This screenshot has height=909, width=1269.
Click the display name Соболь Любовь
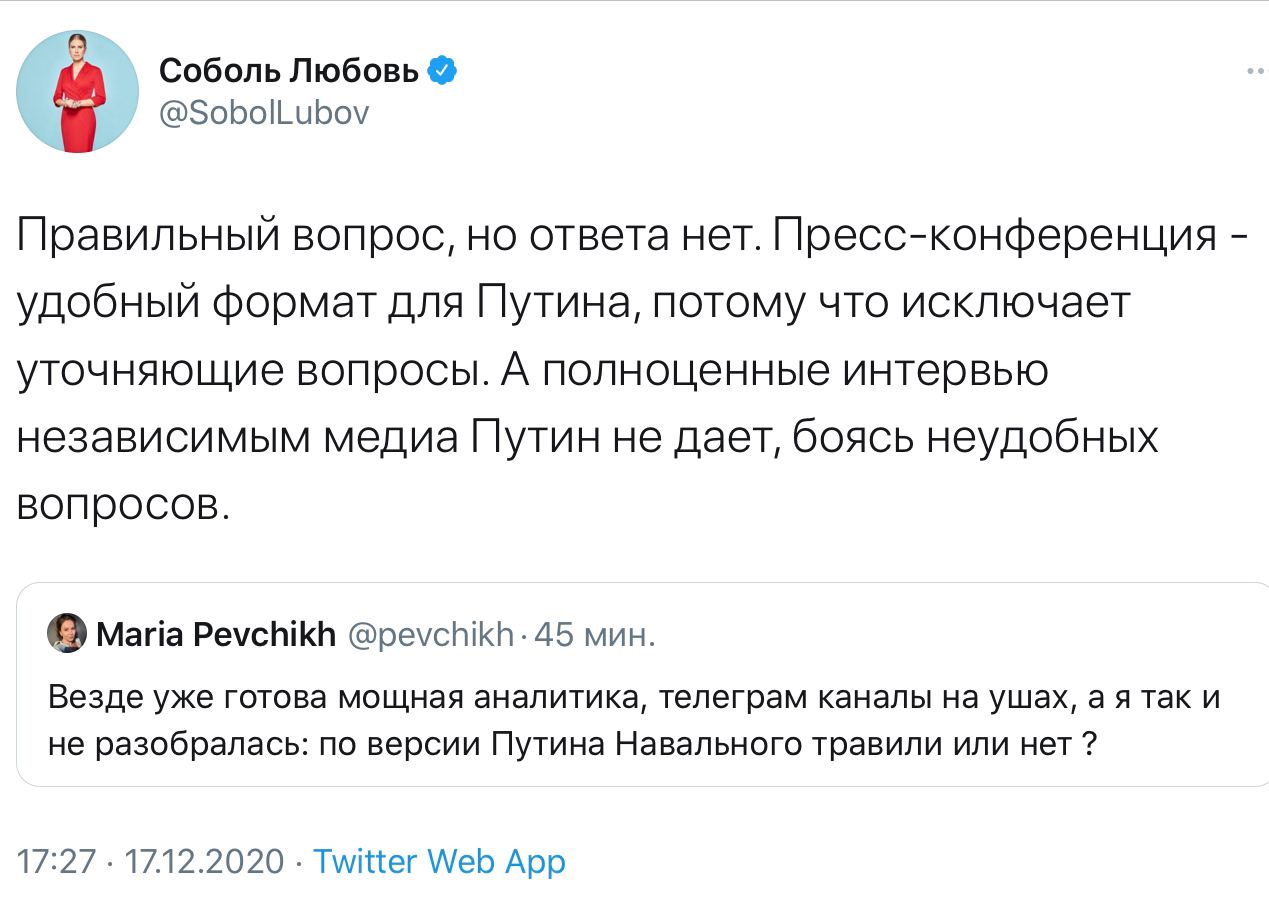click(x=289, y=71)
